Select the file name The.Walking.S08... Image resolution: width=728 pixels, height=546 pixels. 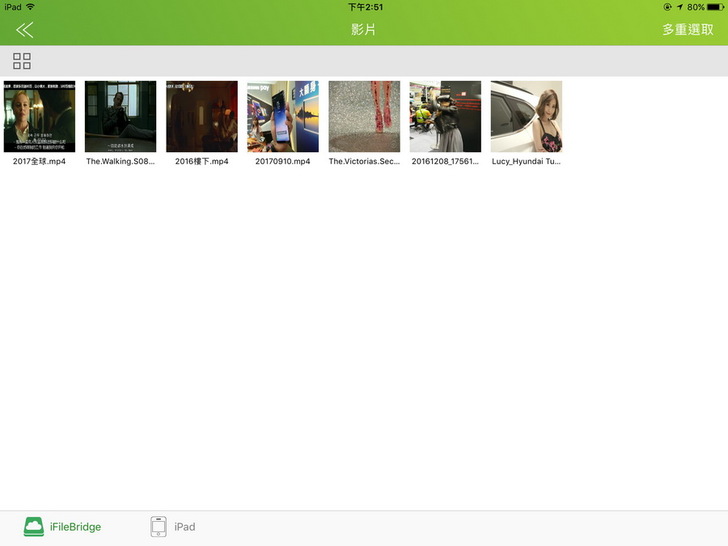point(121,162)
